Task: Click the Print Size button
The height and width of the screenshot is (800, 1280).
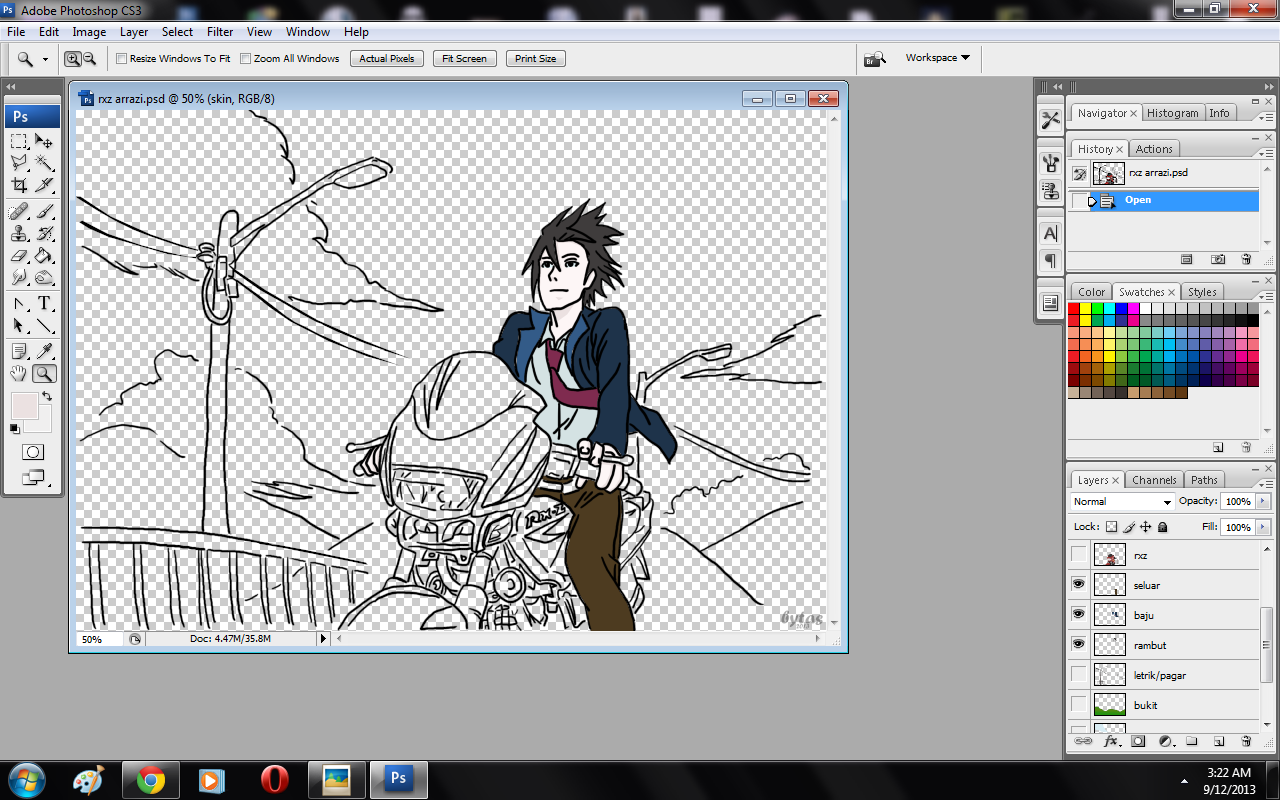Action: point(536,59)
